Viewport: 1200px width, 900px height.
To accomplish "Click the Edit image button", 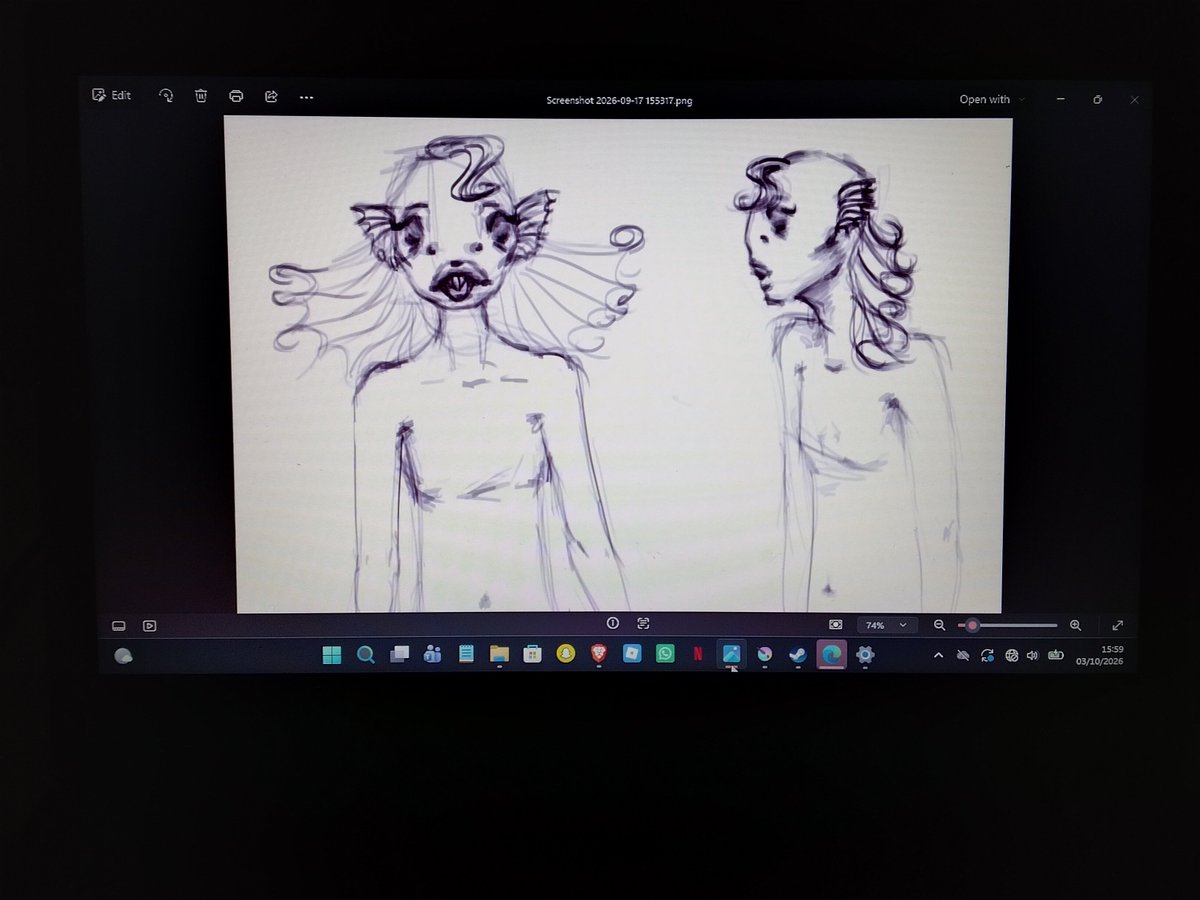I will click(111, 95).
